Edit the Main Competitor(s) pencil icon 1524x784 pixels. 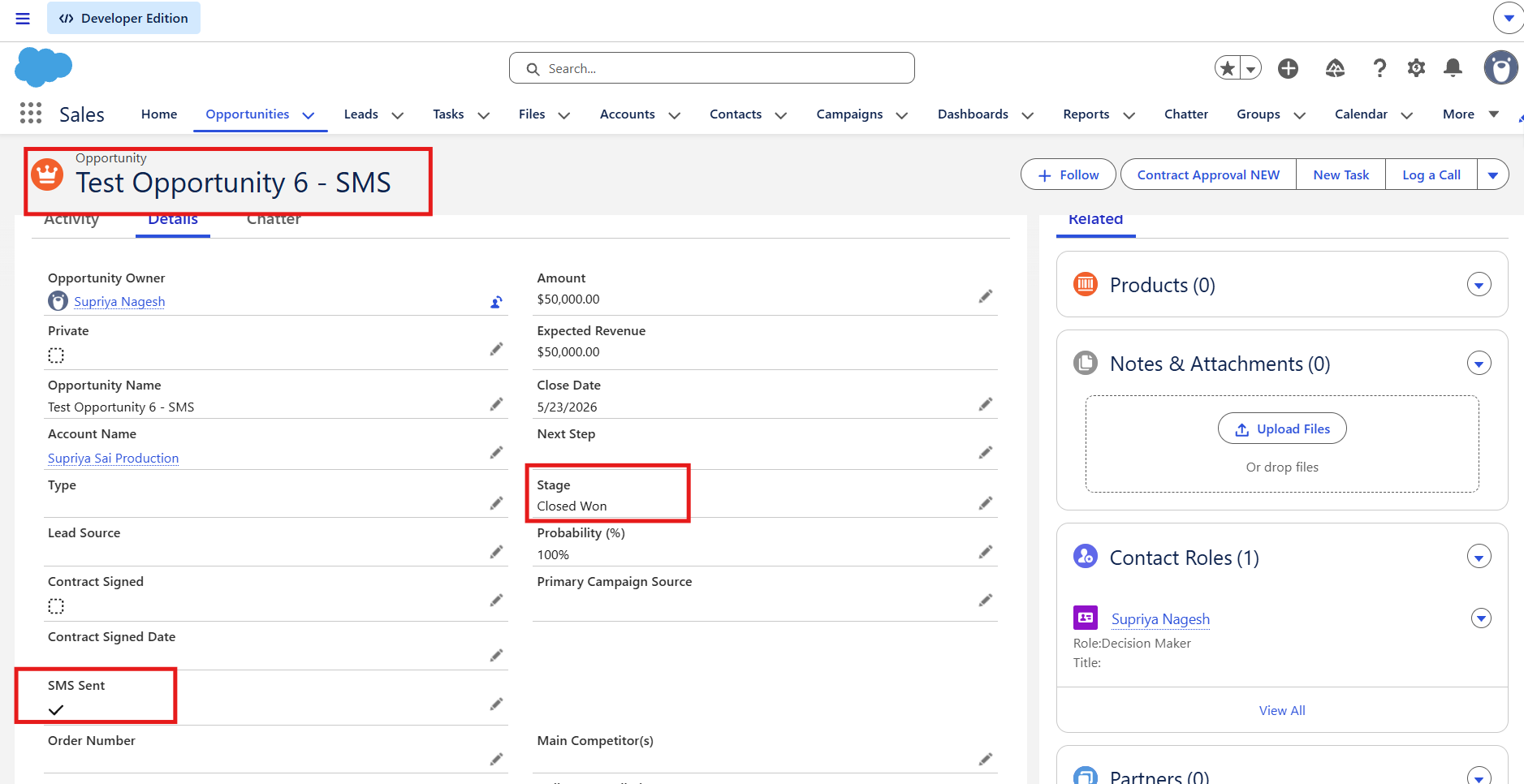tap(986, 759)
